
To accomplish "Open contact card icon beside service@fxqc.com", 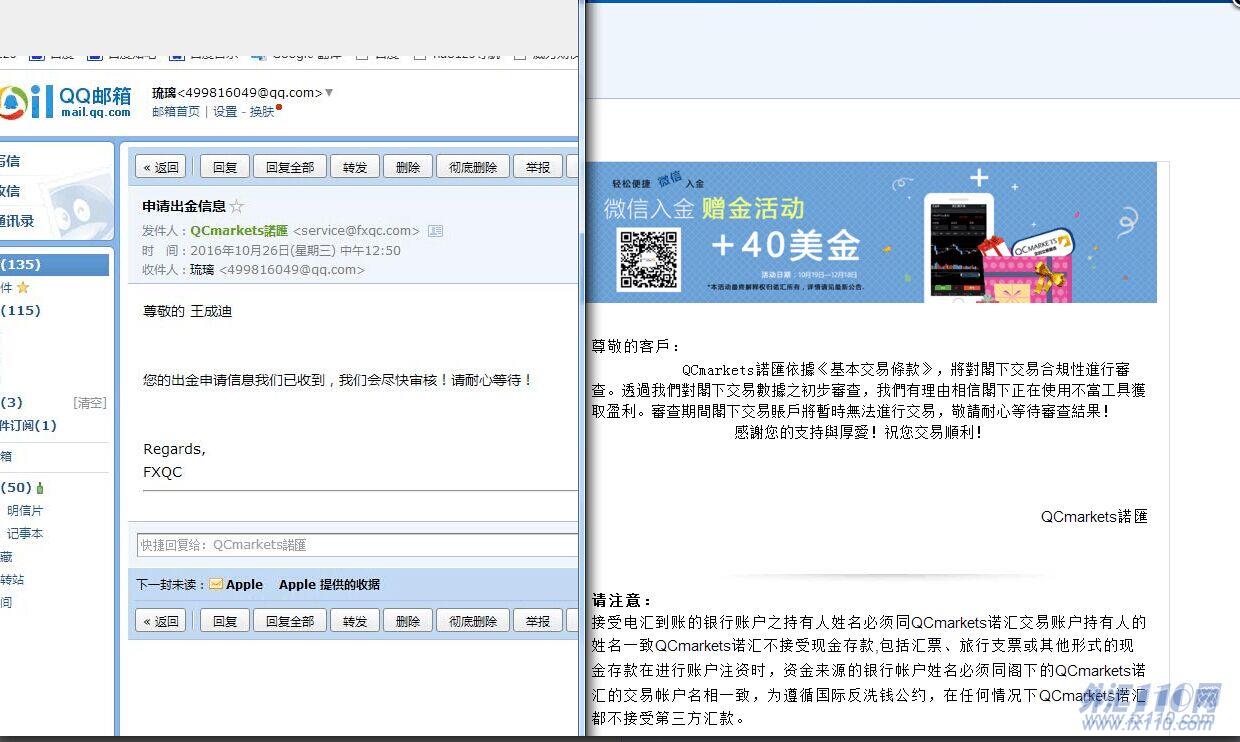I will click(435, 231).
